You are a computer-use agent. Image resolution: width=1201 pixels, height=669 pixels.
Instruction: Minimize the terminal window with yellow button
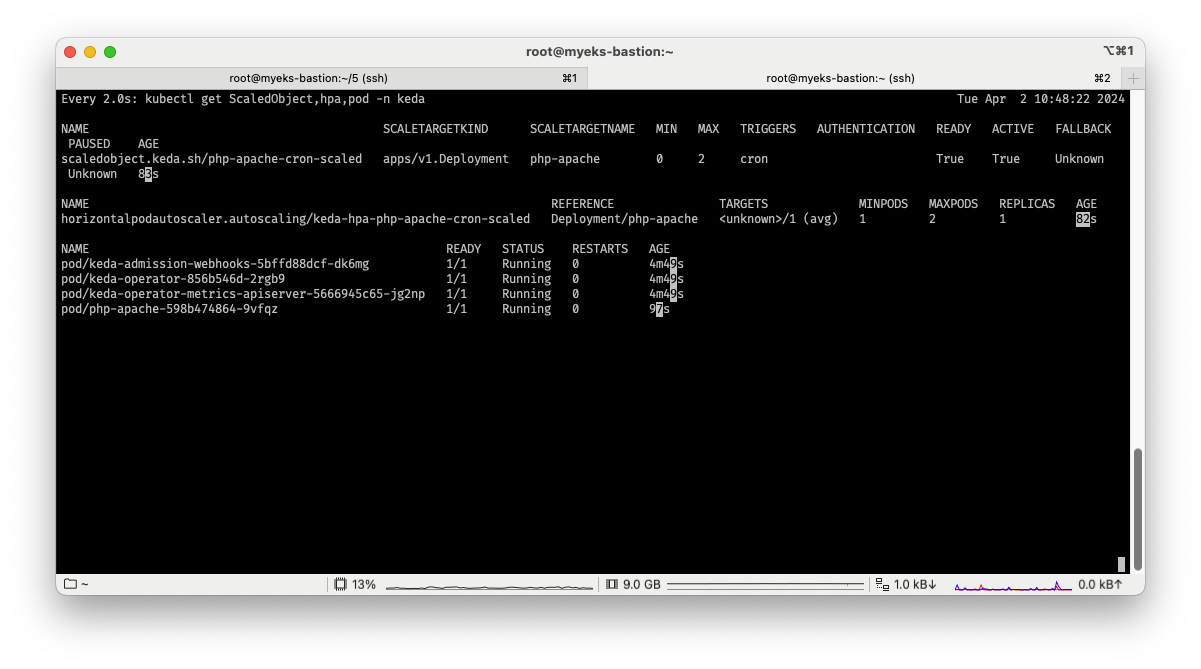click(90, 51)
